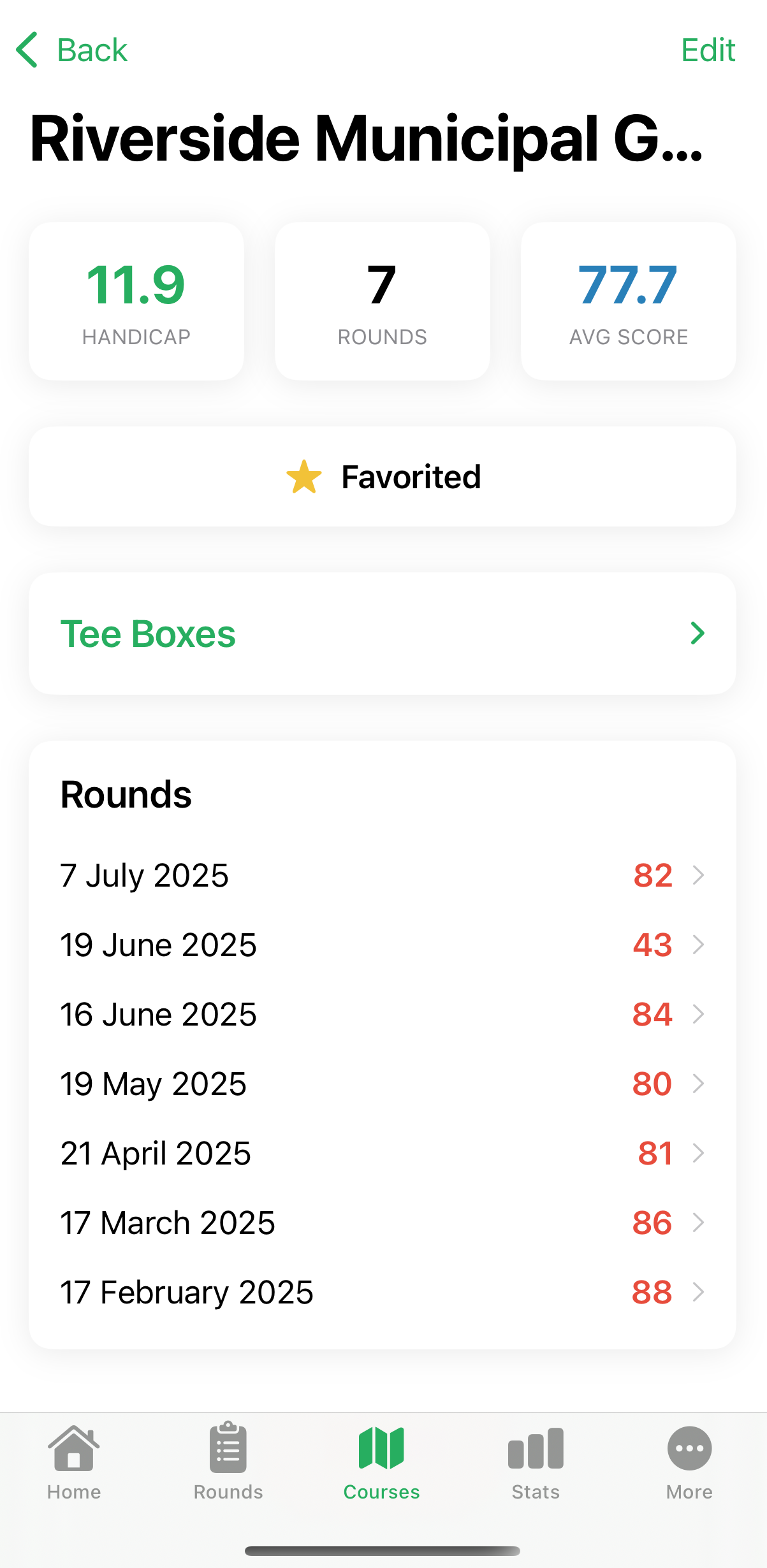Open the 7 July 2025 round chevron
767x1568 pixels.
pyautogui.click(x=699, y=875)
